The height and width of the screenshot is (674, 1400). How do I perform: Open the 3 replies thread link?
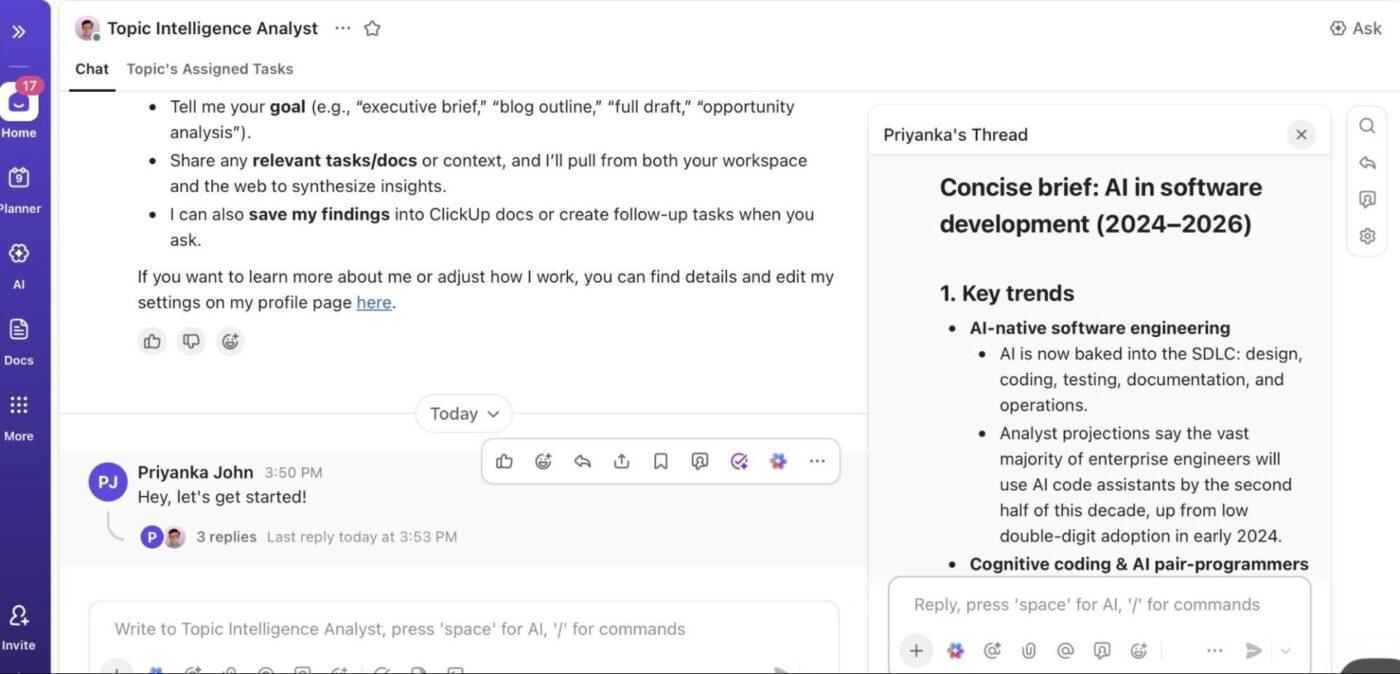tap(226, 537)
